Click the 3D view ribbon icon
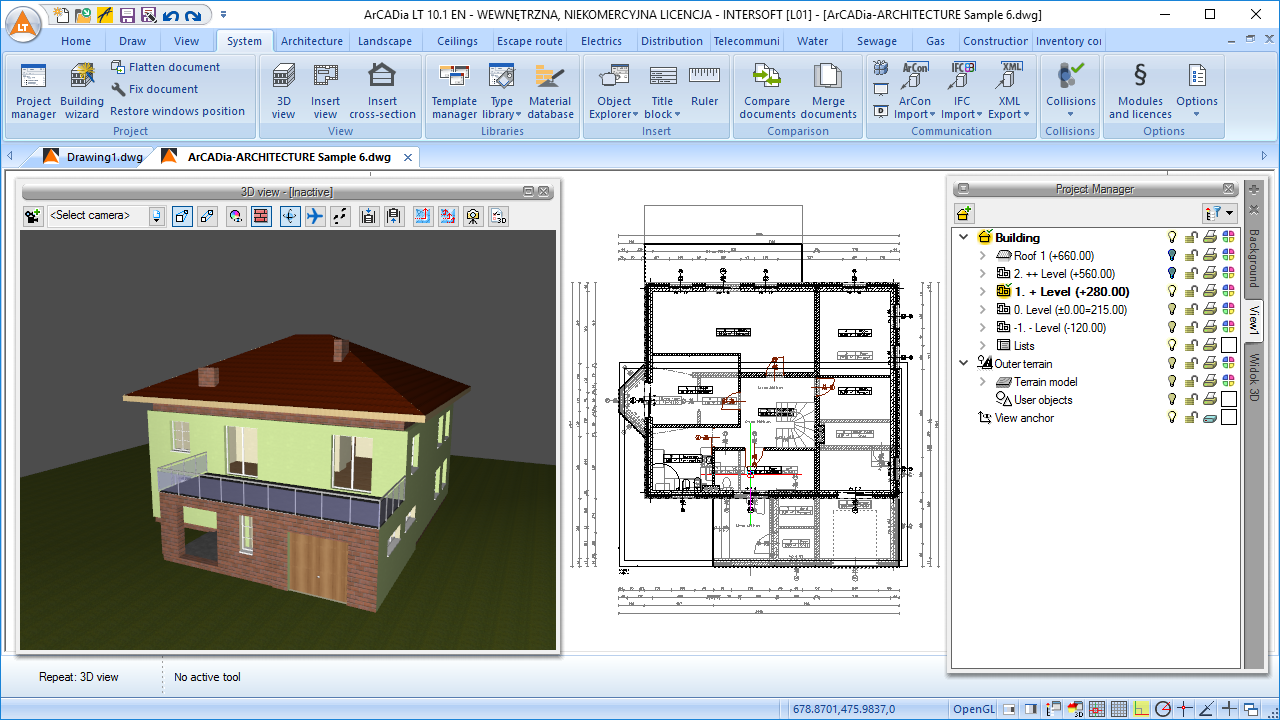The width and height of the screenshot is (1280, 720). click(x=284, y=90)
